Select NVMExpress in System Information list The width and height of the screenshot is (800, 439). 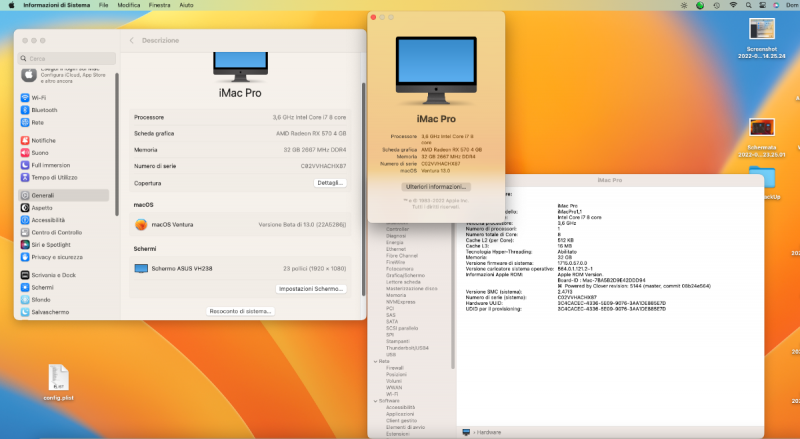[x=401, y=302]
